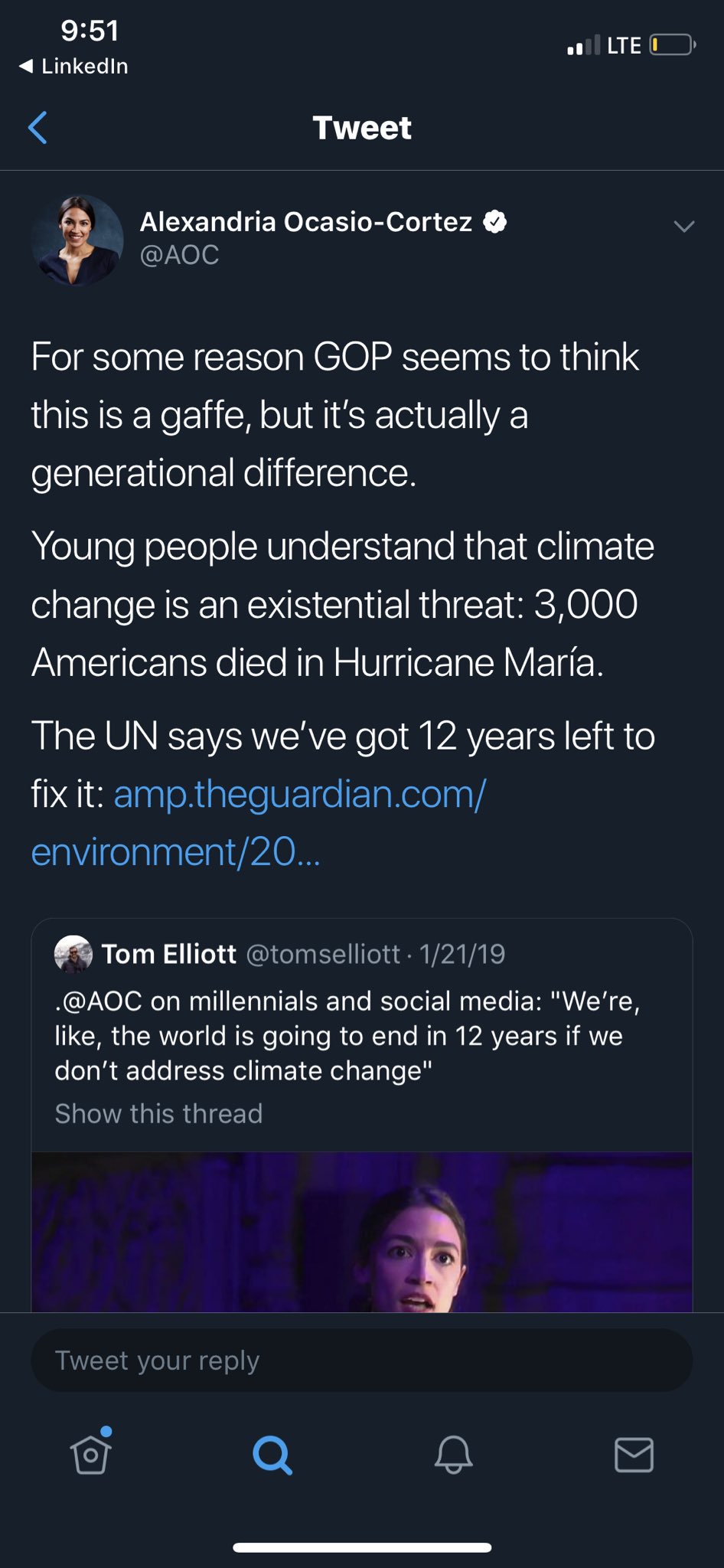Tap the blue back arrow
The width and height of the screenshot is (724, 1568).
pos(38,127)
